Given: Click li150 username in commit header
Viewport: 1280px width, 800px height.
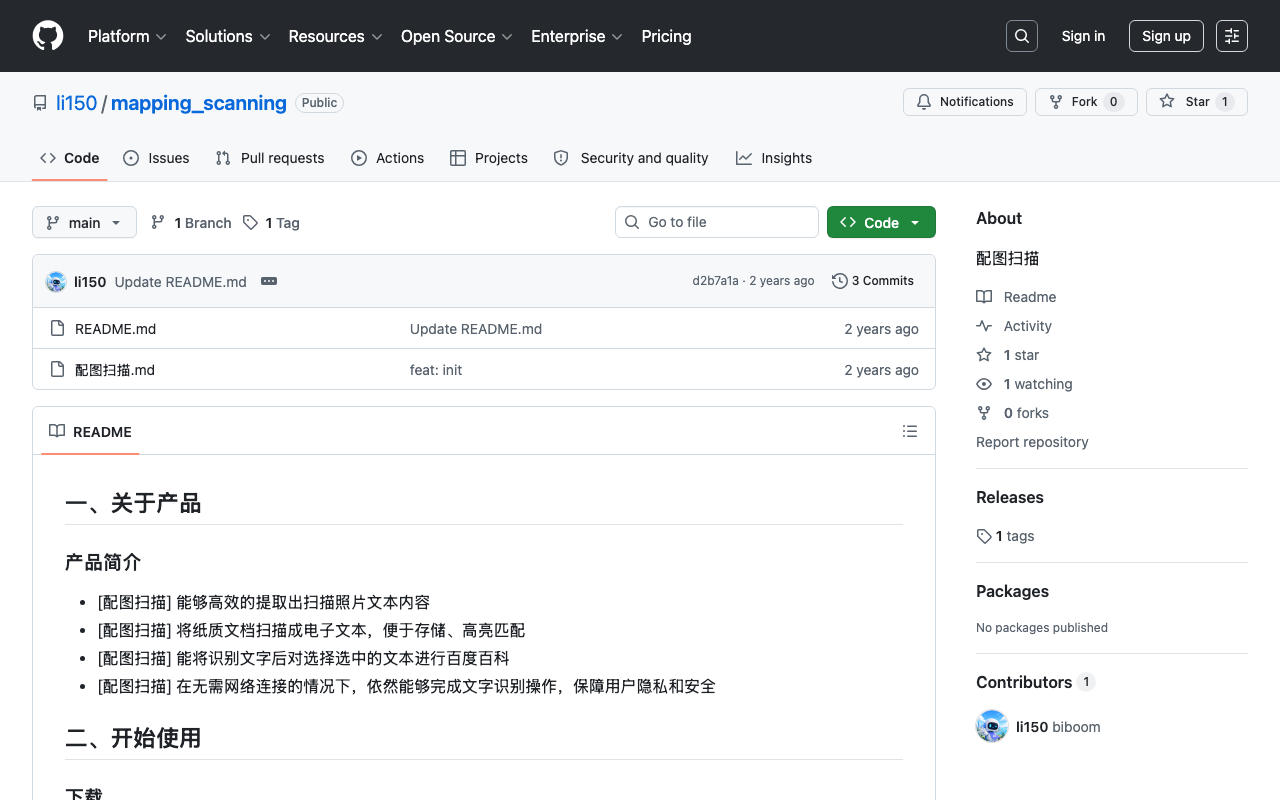Looking at the screenshot, I should click(x=90, y=282).
